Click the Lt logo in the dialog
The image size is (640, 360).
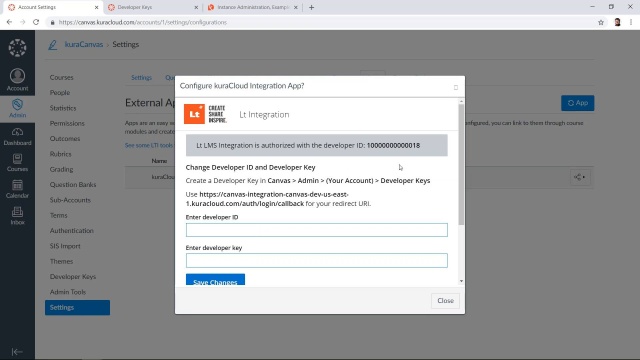pyautogui.click(x=194, y=114)
